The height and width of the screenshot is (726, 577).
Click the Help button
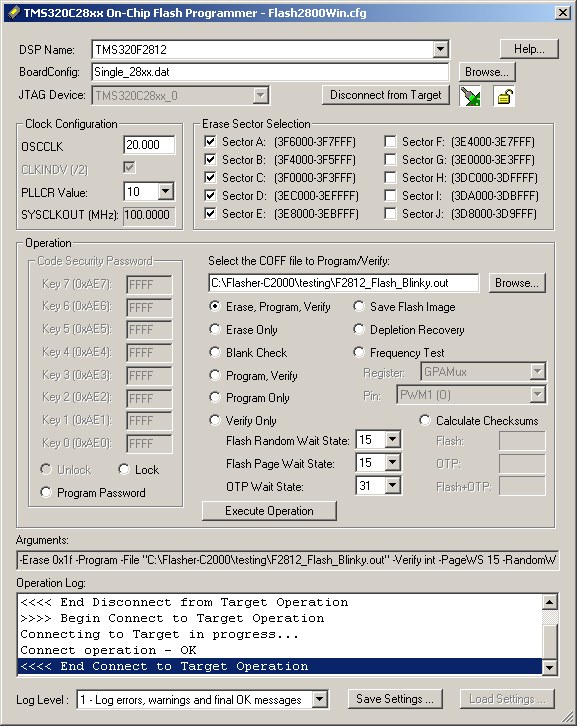pyautogui.click(x=529, y=49)
